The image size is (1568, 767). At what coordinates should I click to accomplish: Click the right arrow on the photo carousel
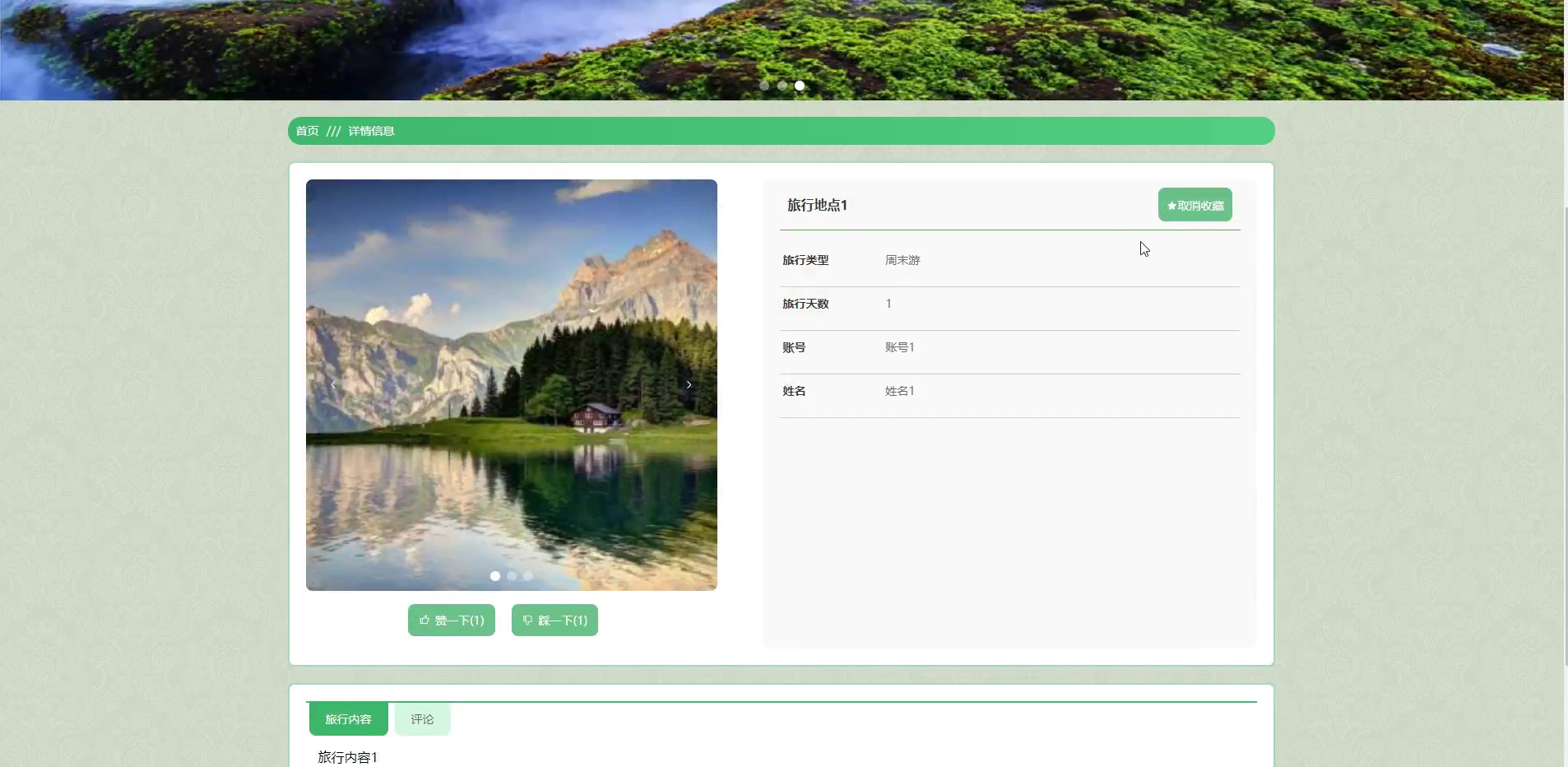(x=689, y=384)
